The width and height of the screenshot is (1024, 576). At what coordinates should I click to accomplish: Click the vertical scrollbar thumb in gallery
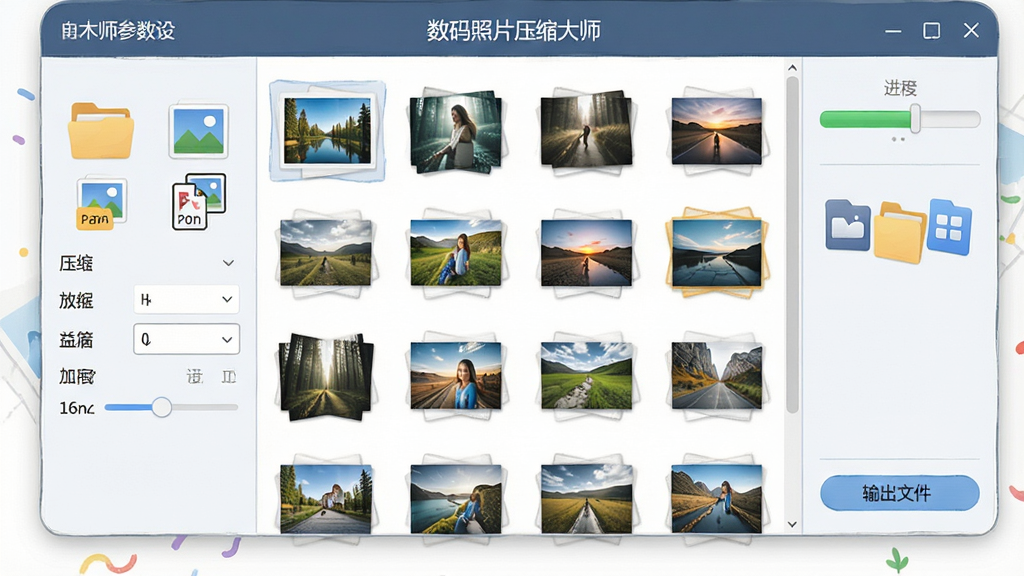point(792,245)
